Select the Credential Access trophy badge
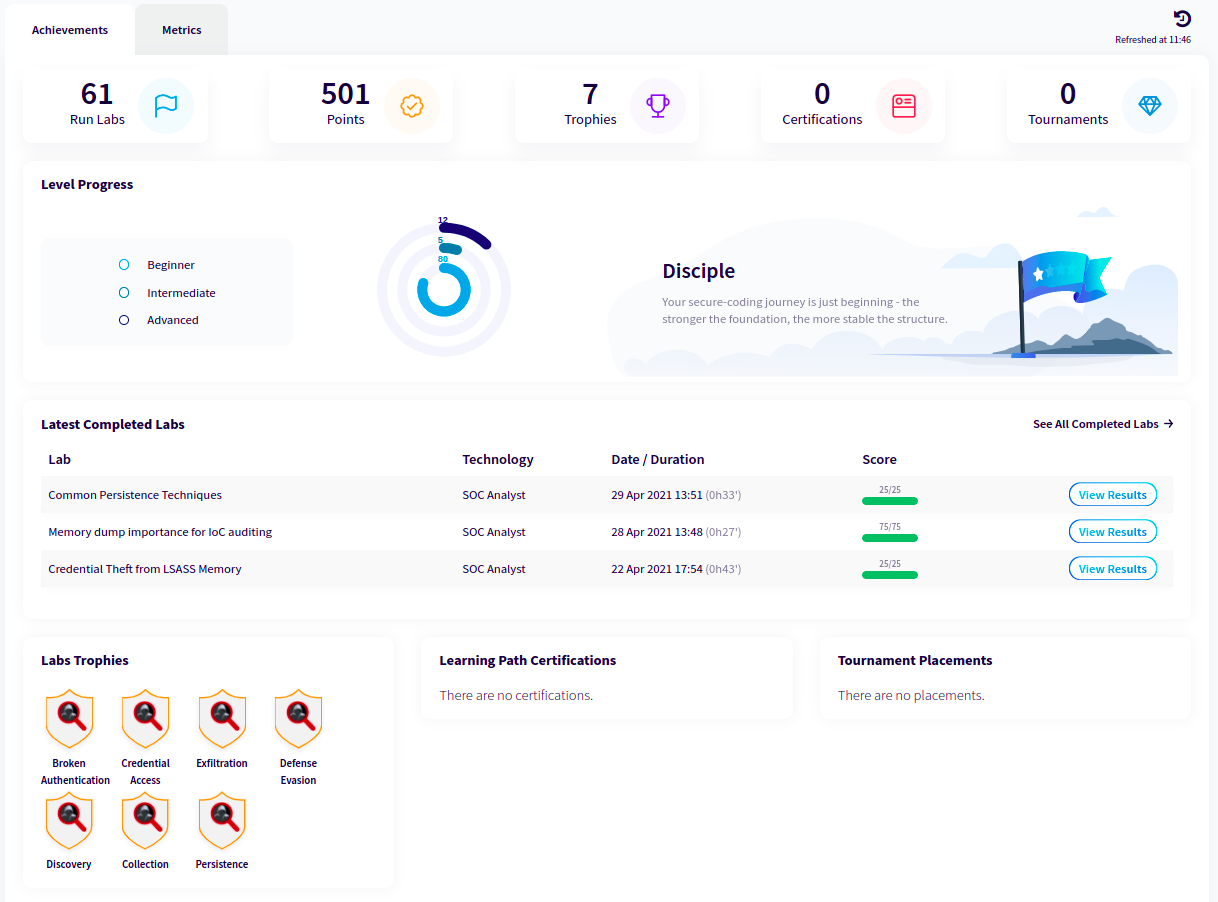Screen dimensions: 1218x902 point(145,719)
